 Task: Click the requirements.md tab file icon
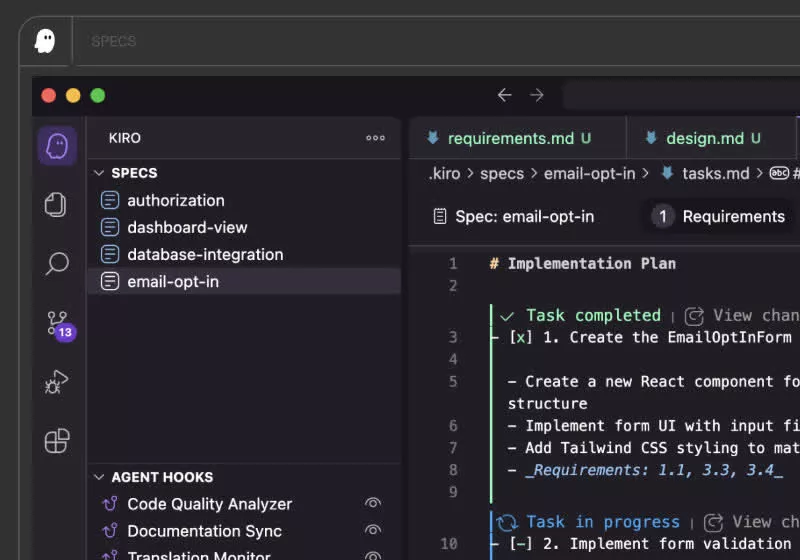[x=433, y=138]
